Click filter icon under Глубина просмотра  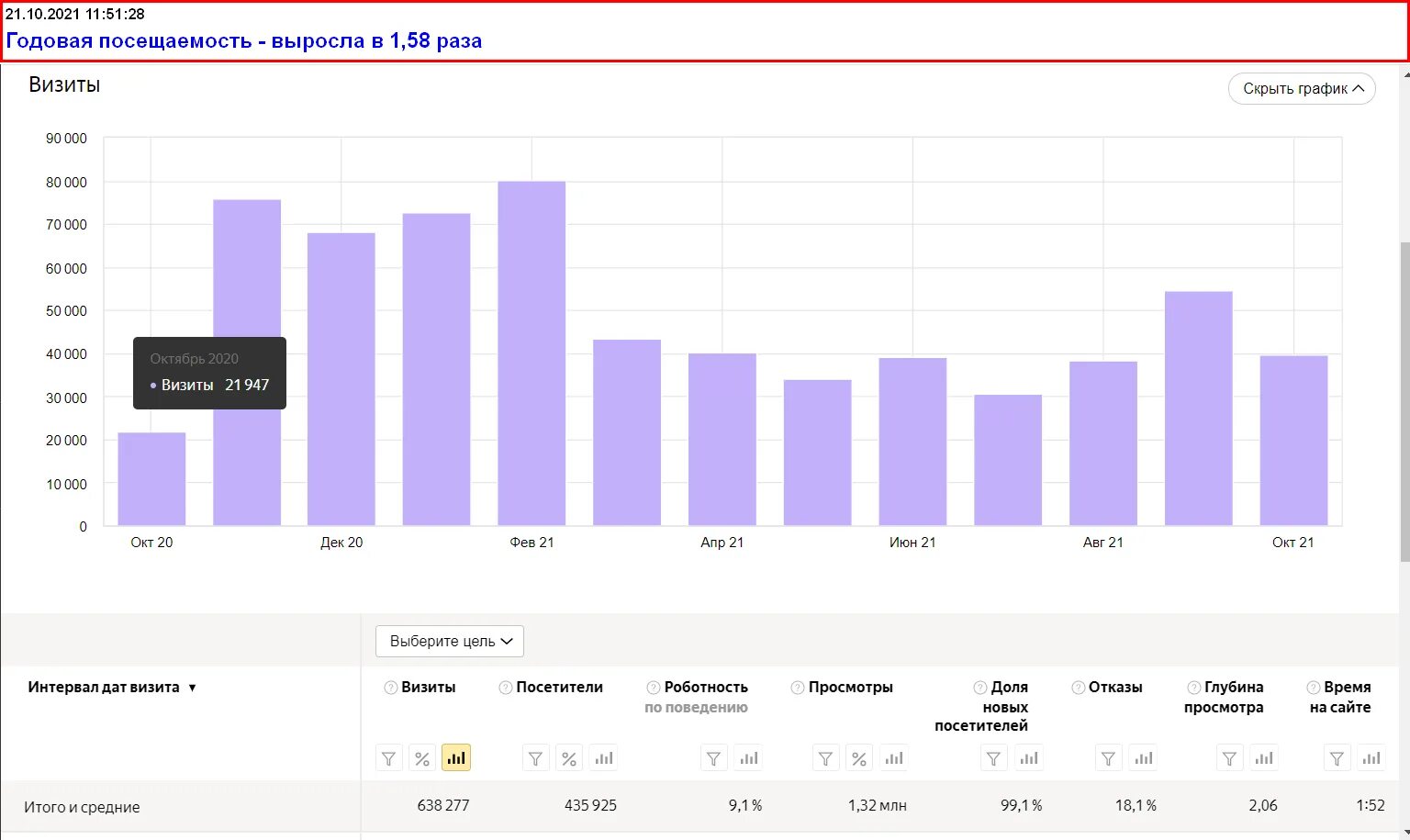1229,758
